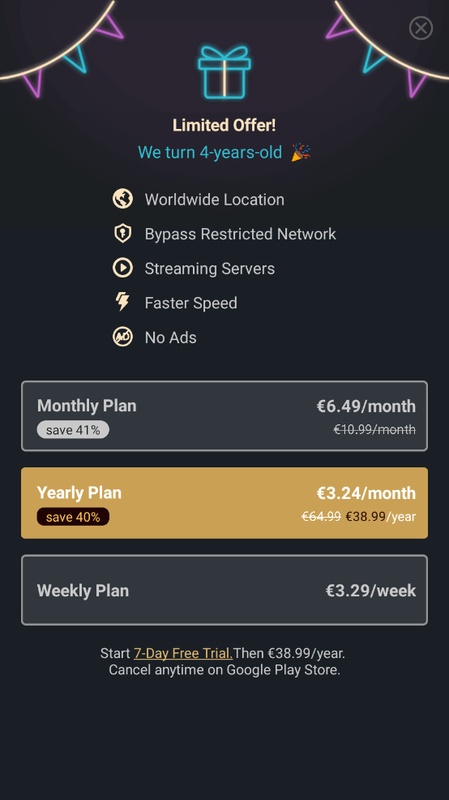
Task: Open the 7-Day Free Trial link
Action: tap(183, 653)
